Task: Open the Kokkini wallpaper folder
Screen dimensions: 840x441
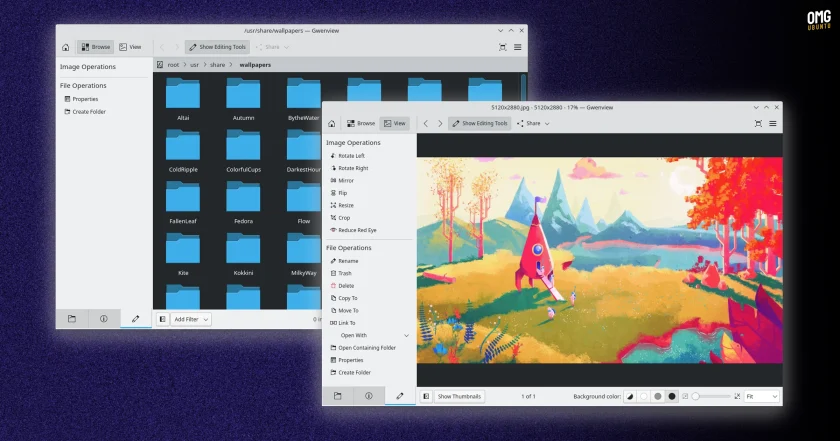Action: click(x=243, y=255)
